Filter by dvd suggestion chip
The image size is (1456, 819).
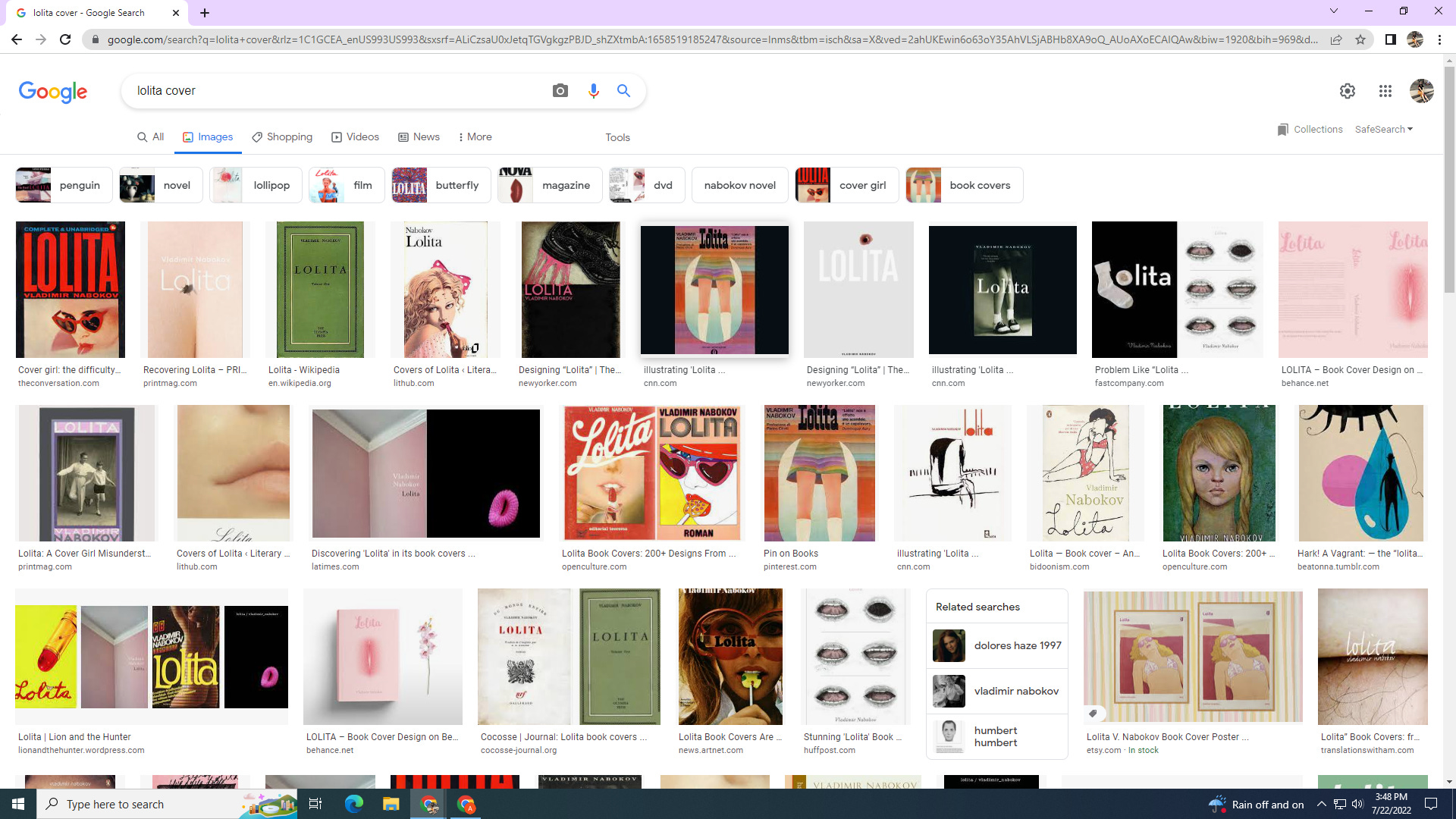(x=647, y=185)
